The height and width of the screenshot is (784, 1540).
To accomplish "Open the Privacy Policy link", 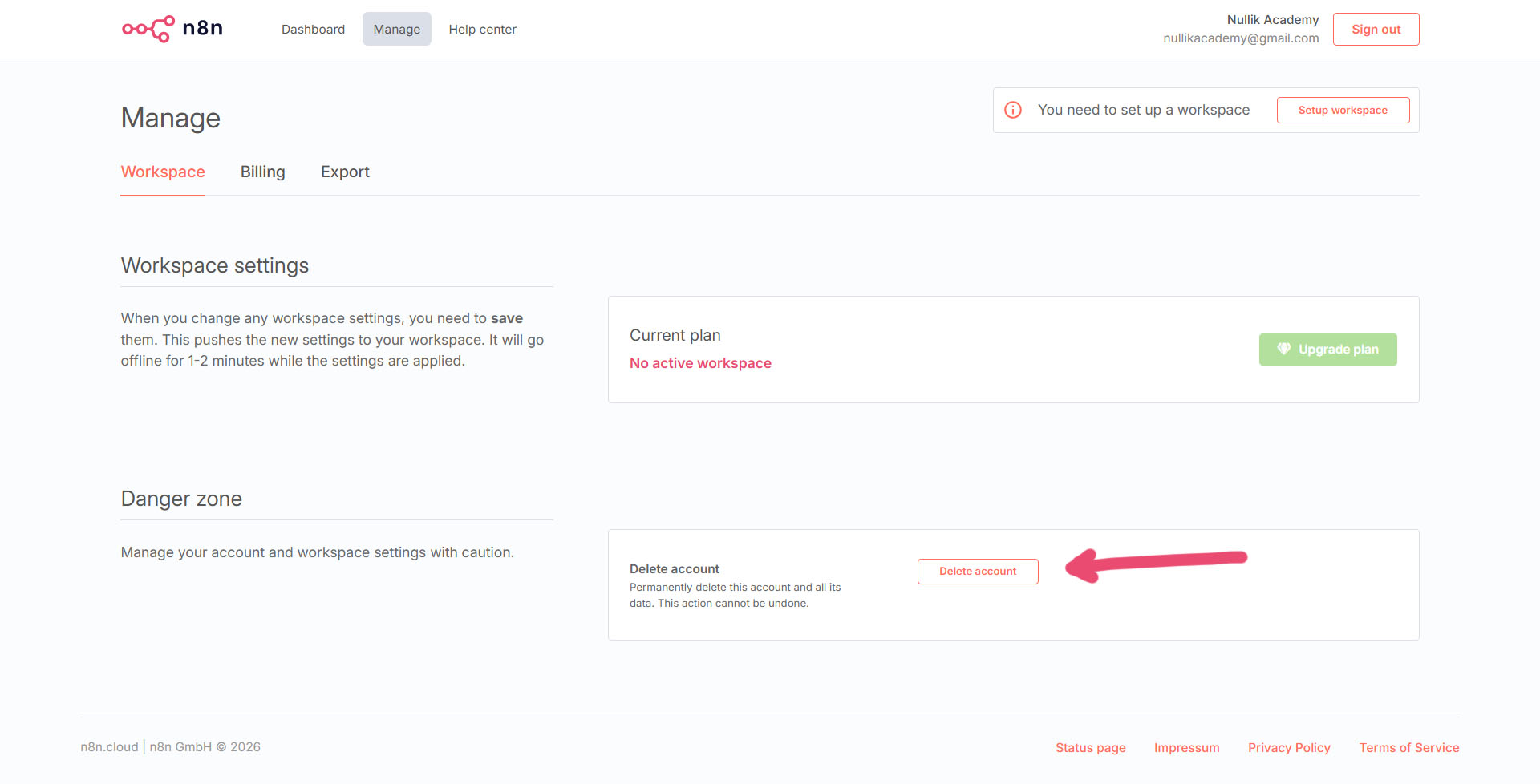I will point(1289,747).
